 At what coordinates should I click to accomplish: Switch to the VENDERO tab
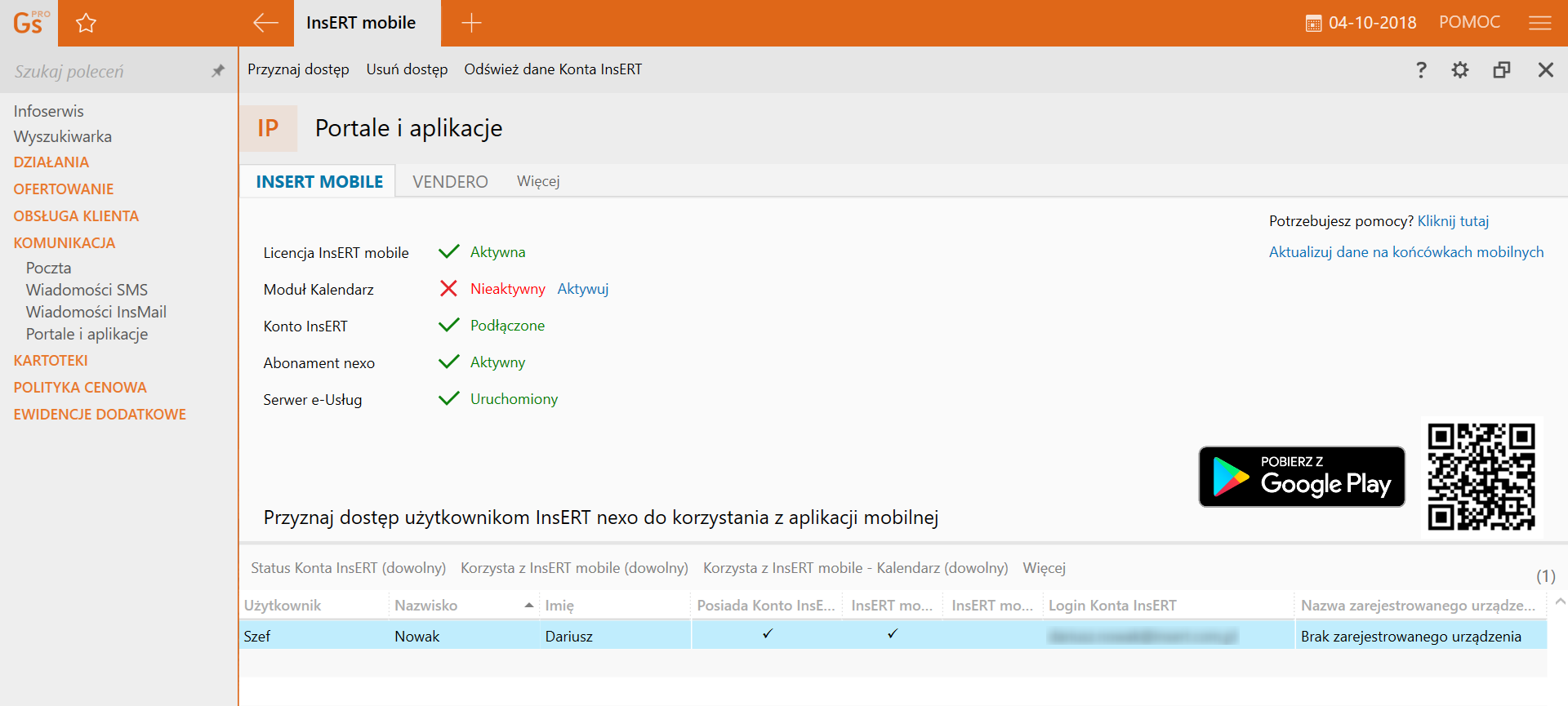(x=450, y=181)
